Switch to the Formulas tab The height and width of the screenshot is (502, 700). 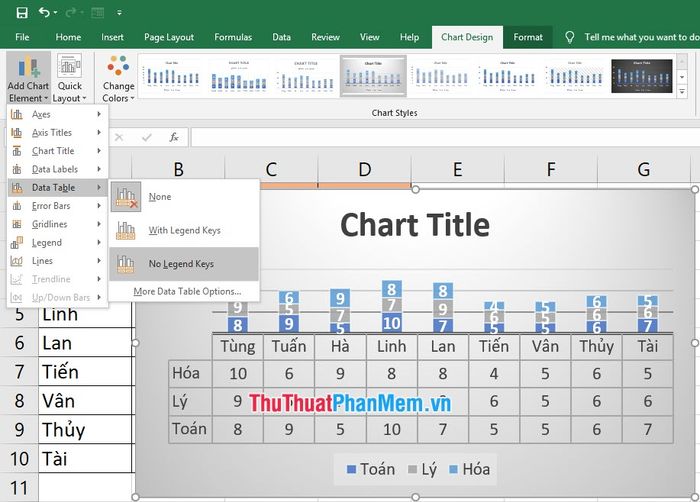[233, 37]
